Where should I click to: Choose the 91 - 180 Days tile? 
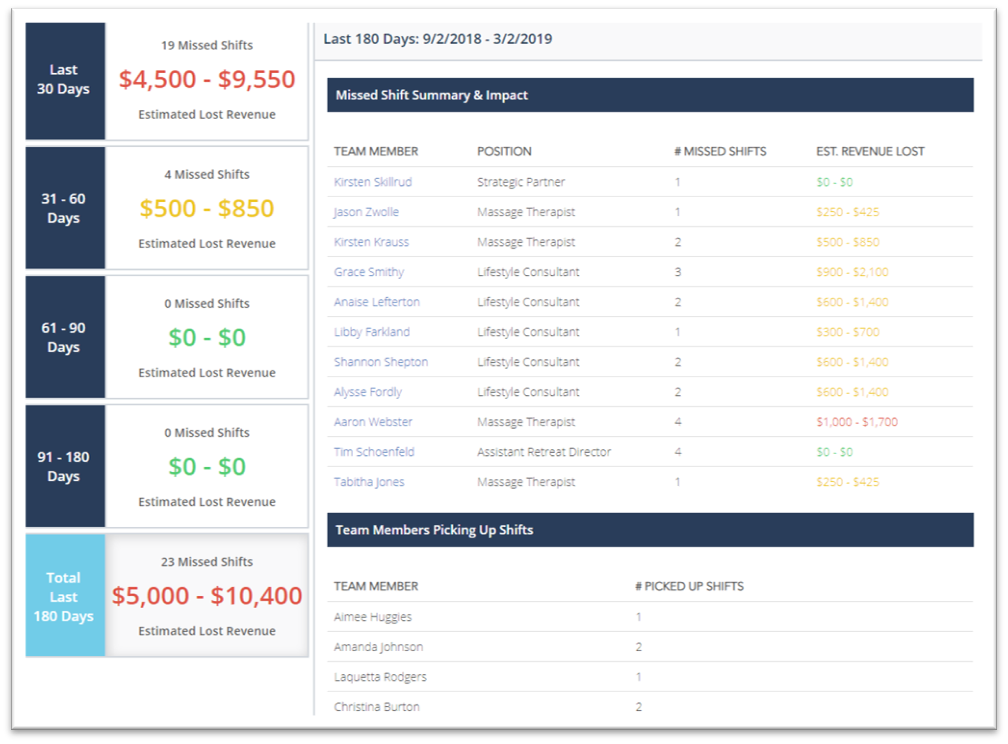pos(65,466)
